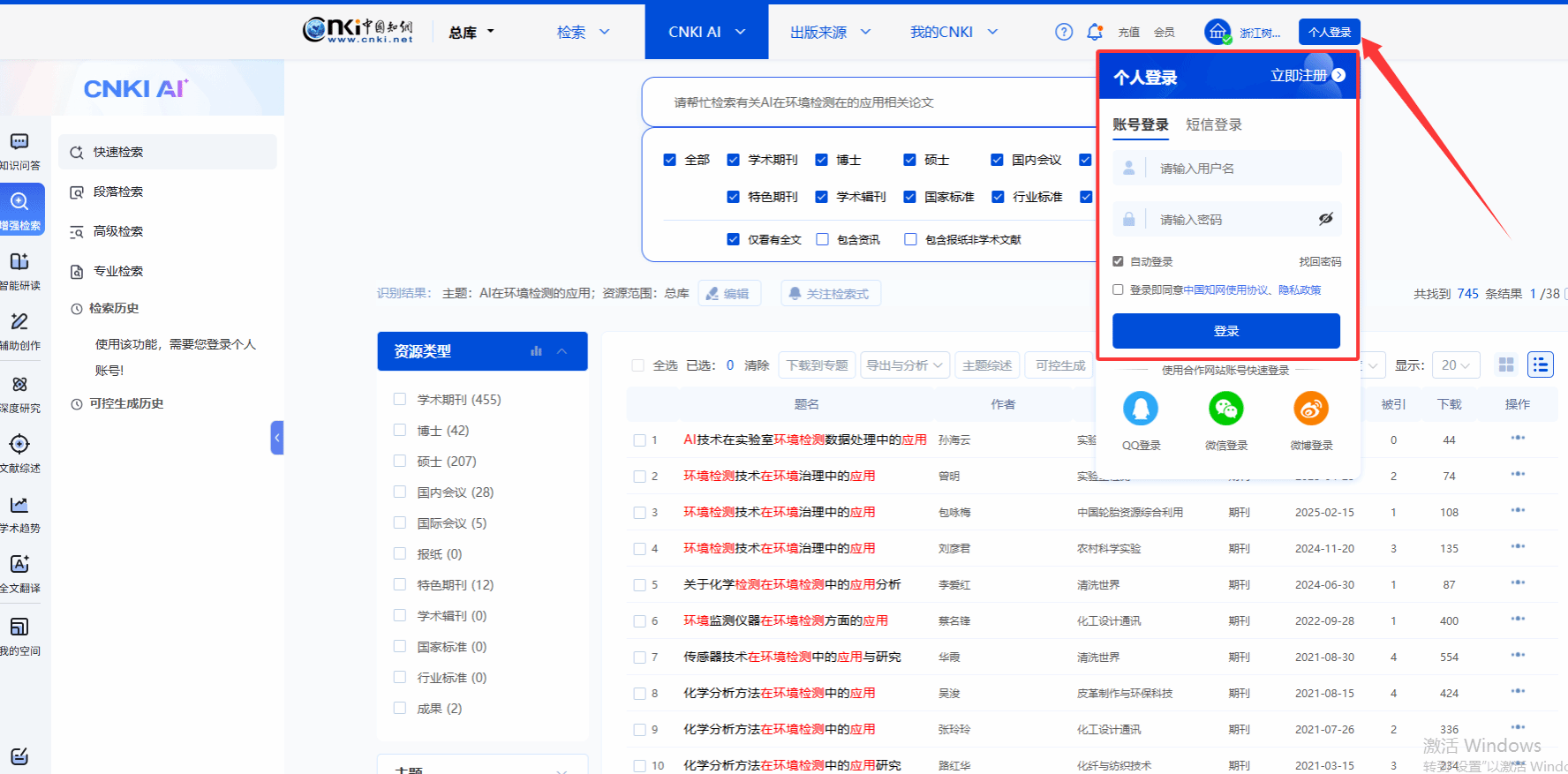Open 学术趋势 sidebar icon
The height and width of the screenshot is (774, 1568).
pos(19,513)
